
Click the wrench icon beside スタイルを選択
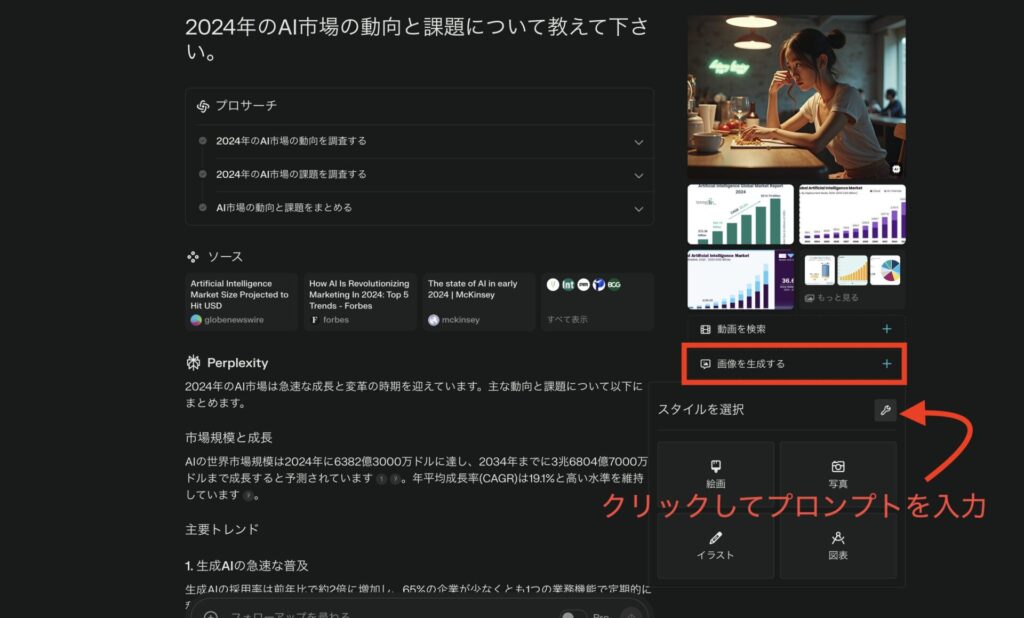coord(885,410)
